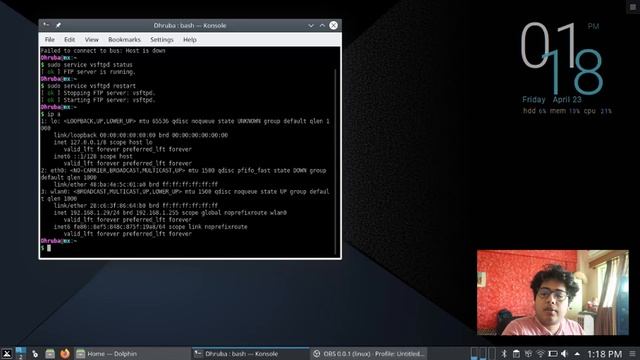Toggle the pin icon on Konsole title bar
The image size is (640, 360).
[58, 25]
